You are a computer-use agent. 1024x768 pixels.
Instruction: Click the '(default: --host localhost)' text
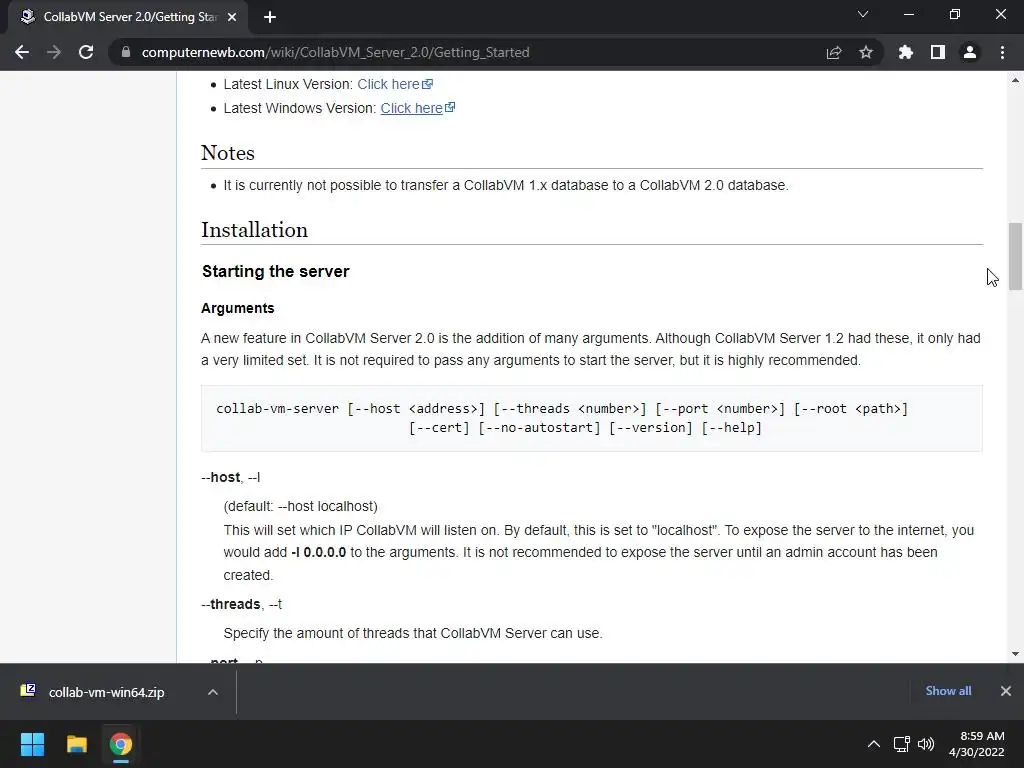coord(300,507)
